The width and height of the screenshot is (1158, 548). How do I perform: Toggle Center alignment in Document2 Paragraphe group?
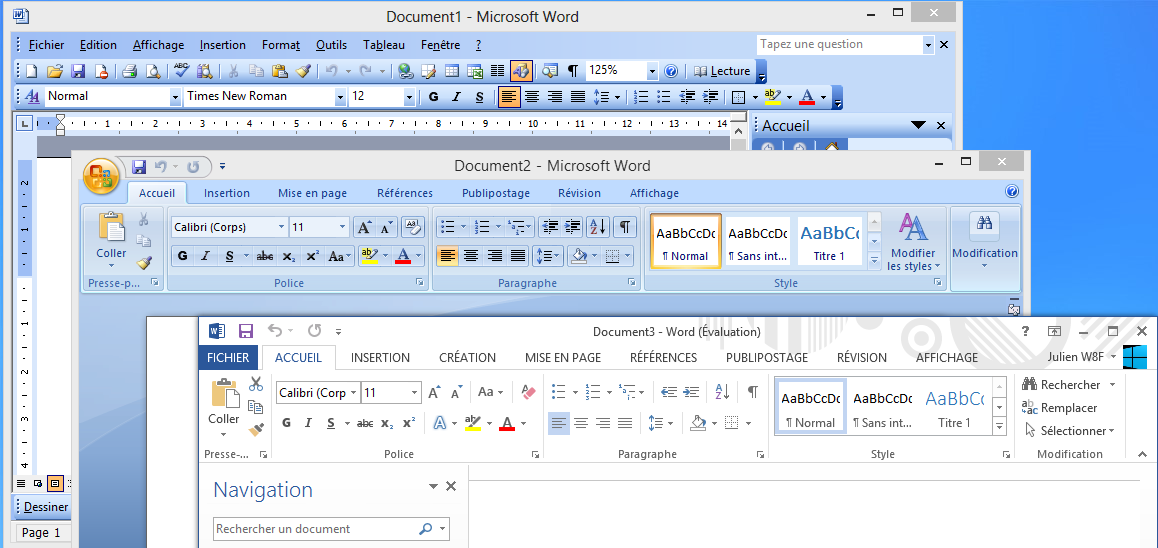pos(470,256)
